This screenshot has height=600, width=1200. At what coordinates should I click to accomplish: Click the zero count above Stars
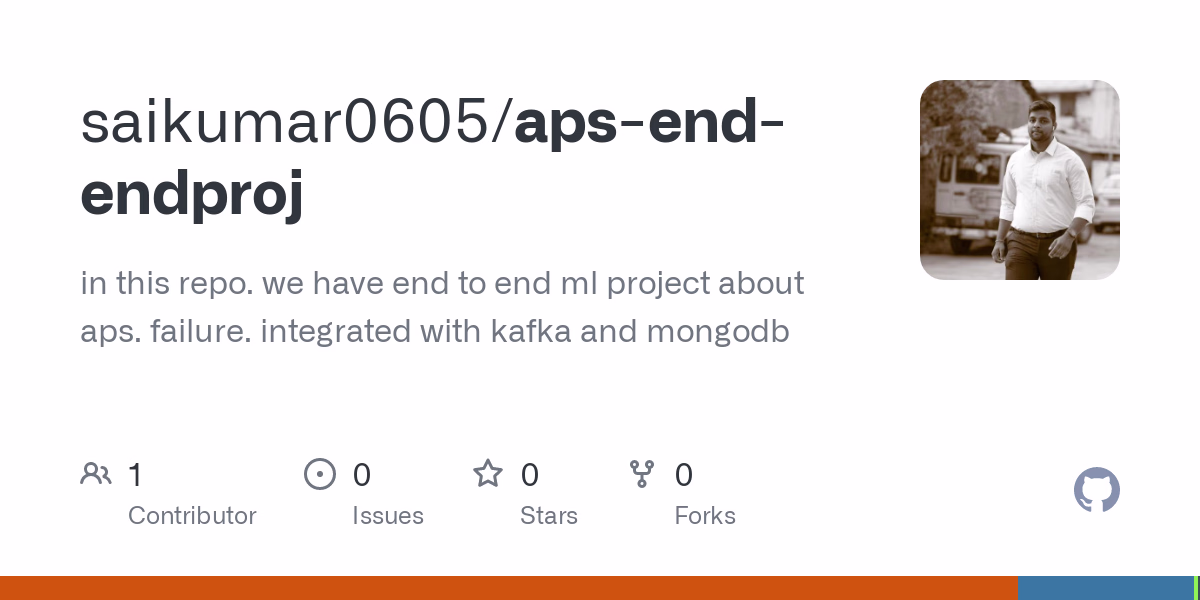[530, 475]
